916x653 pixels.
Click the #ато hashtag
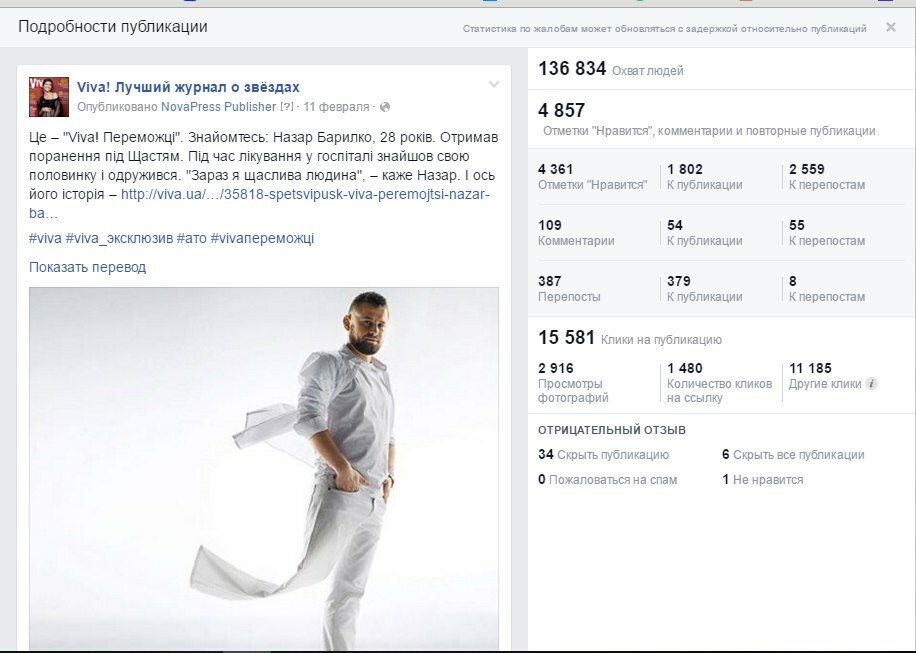(192, 238)
